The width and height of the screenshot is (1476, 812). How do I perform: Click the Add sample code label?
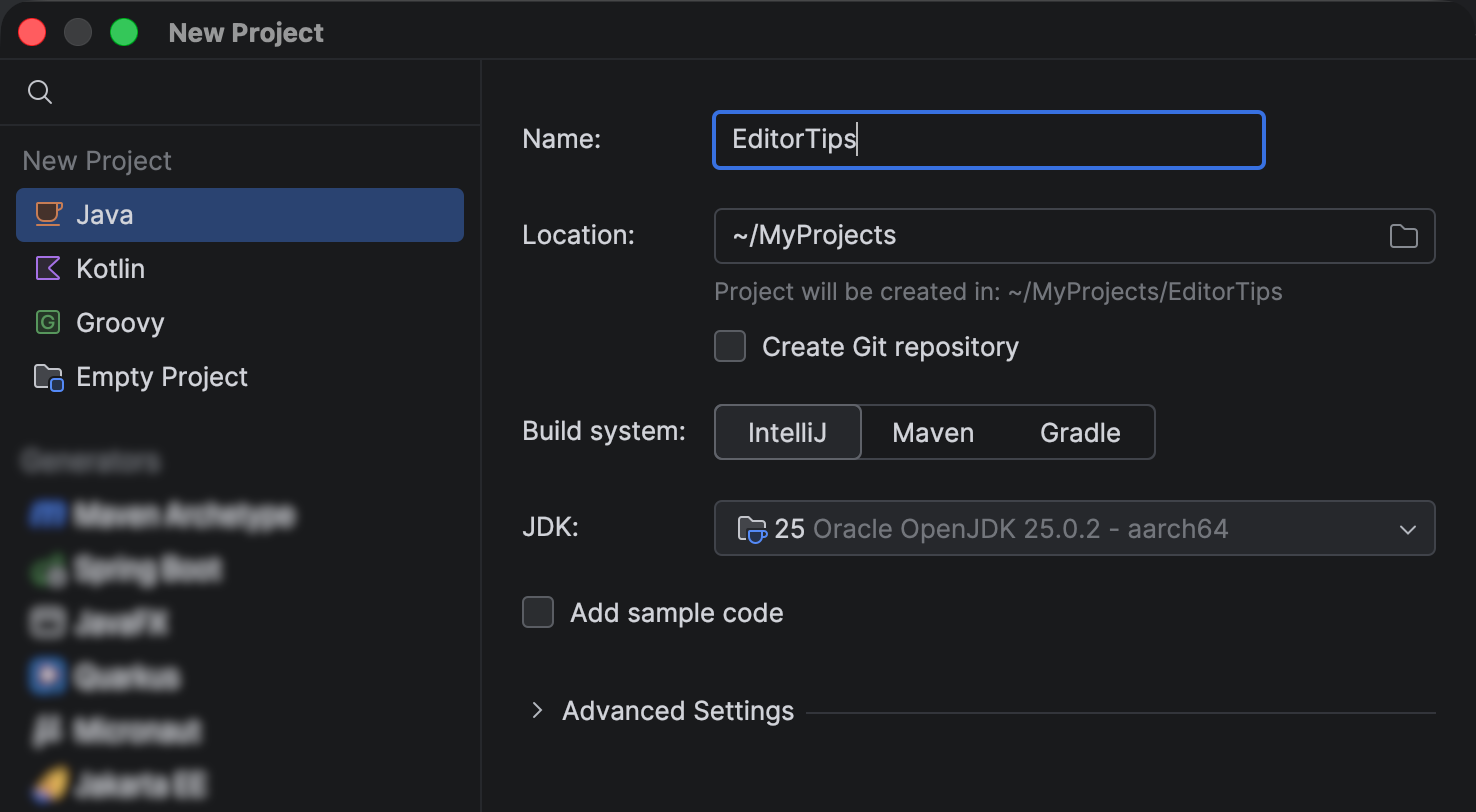pyautogui.click(x=676, y=613)
